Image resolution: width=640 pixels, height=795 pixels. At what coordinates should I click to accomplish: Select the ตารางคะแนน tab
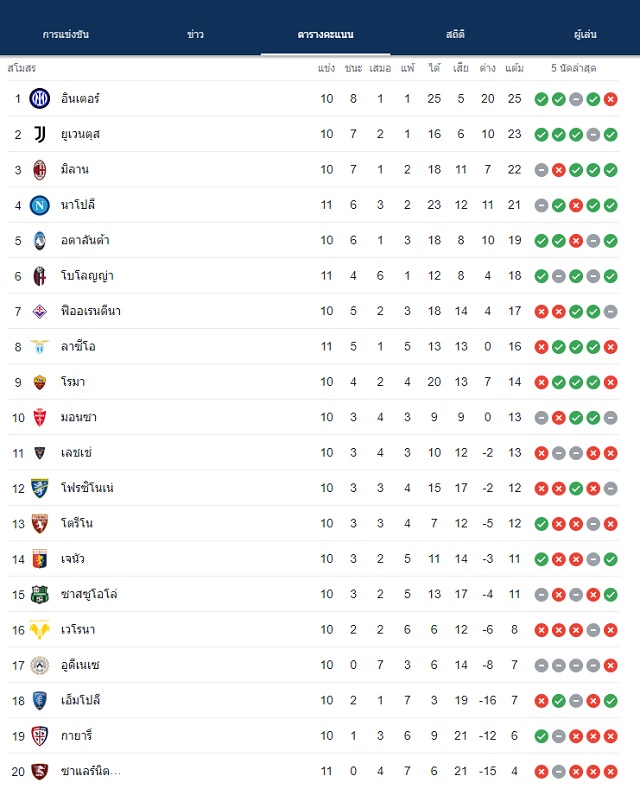coord(326,34)
